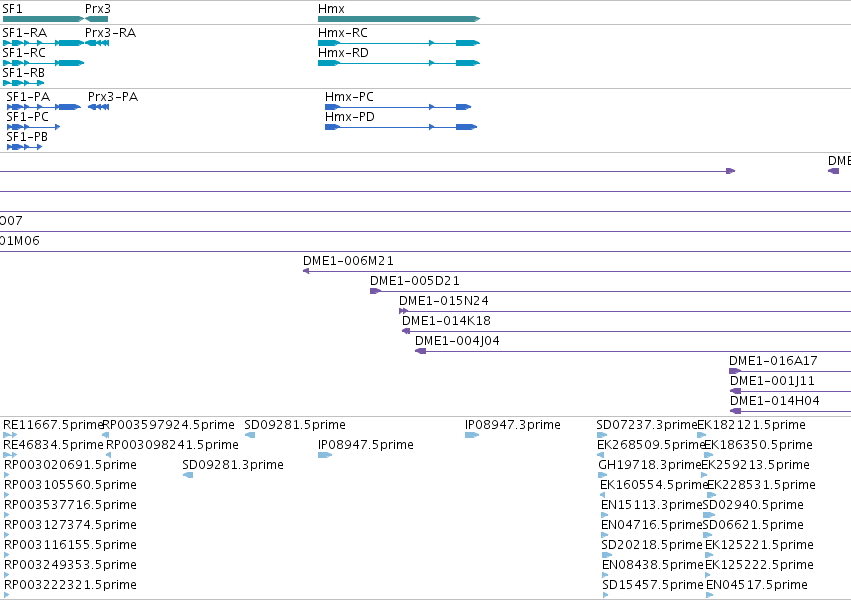Click the EK125222.5prime EST label
This screenshot has height=600, width=851.
point(759,566)
